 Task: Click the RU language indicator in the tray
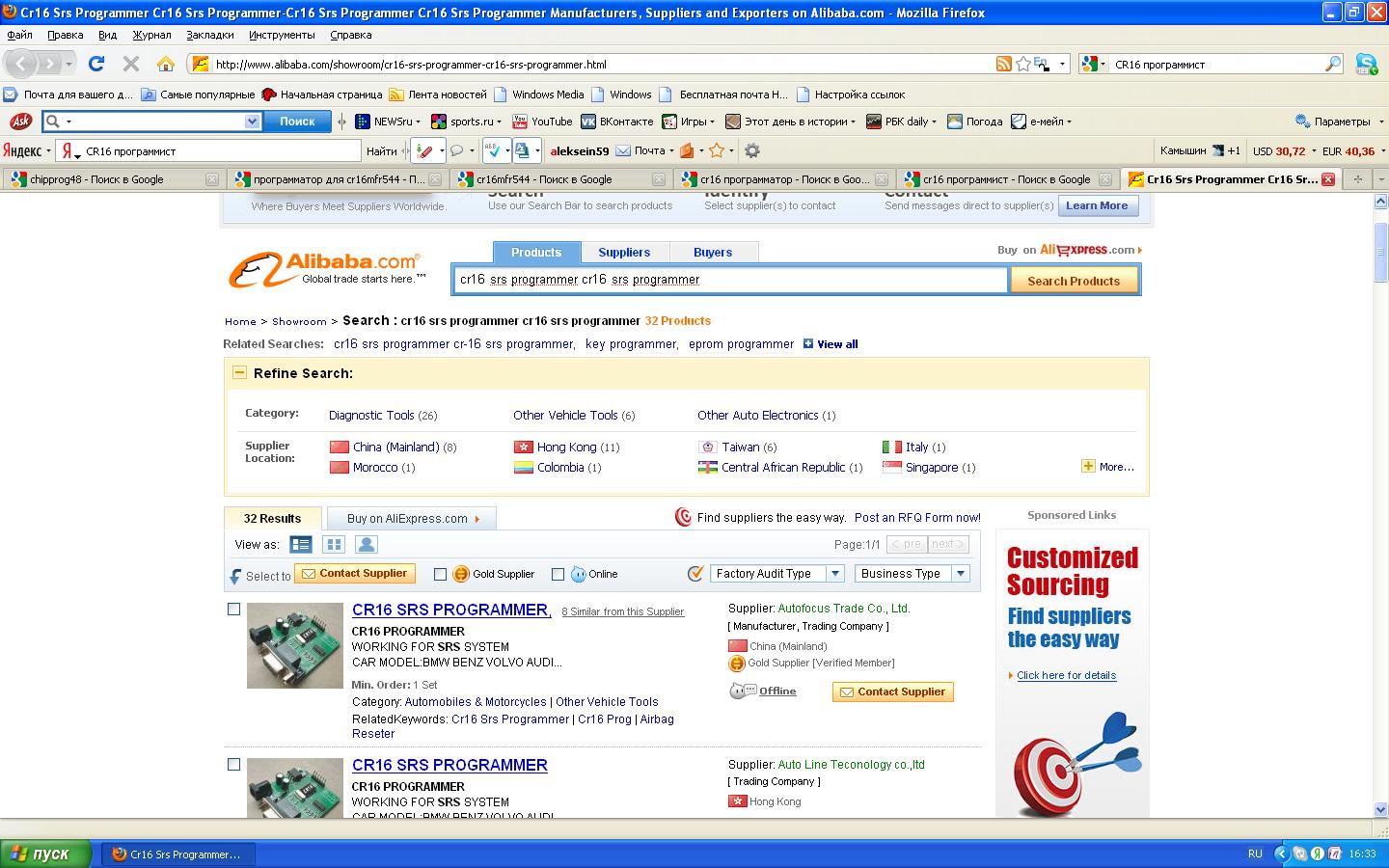1255,854
